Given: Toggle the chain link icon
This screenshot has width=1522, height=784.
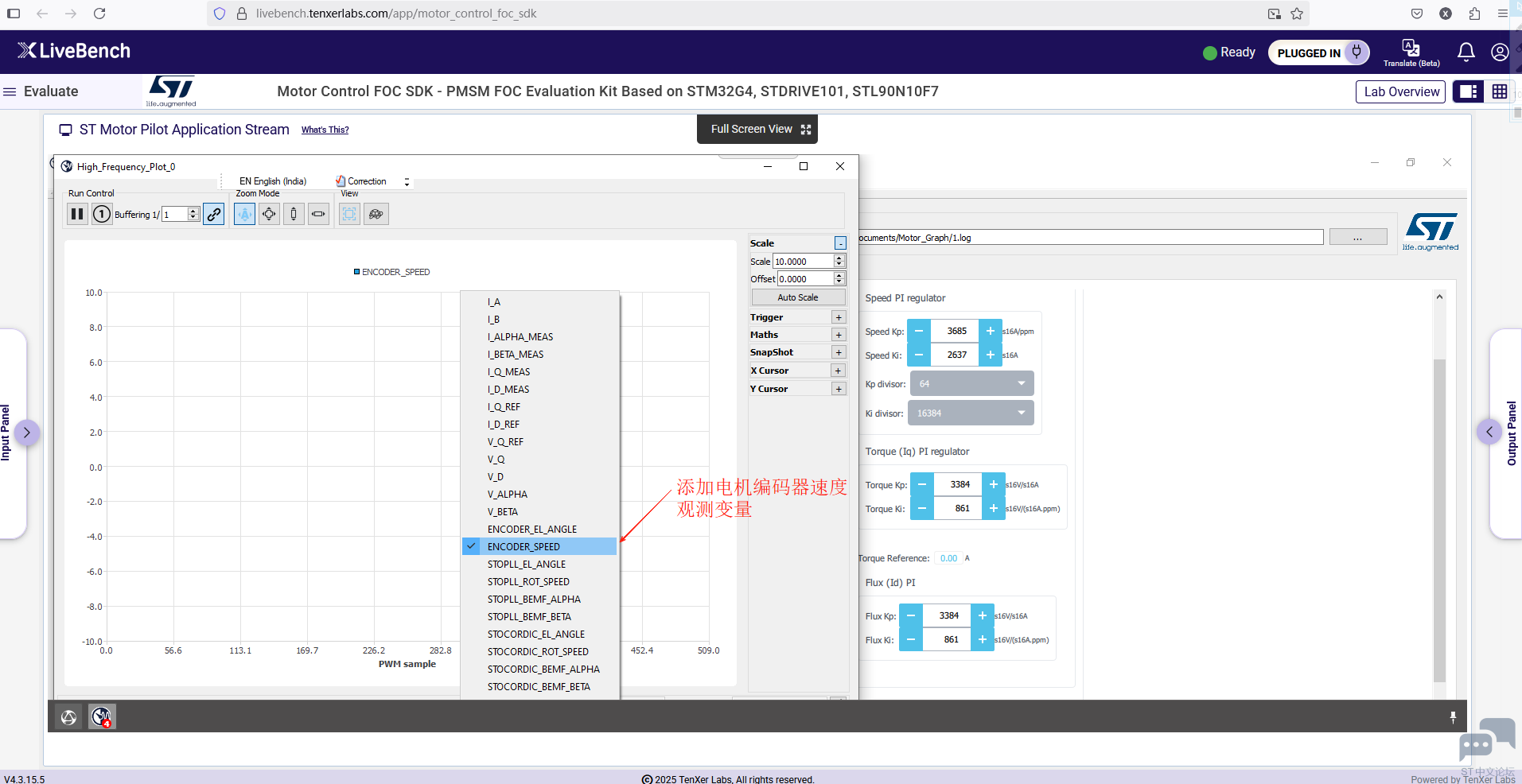Looking at the screenshot, I should [214, 214].
